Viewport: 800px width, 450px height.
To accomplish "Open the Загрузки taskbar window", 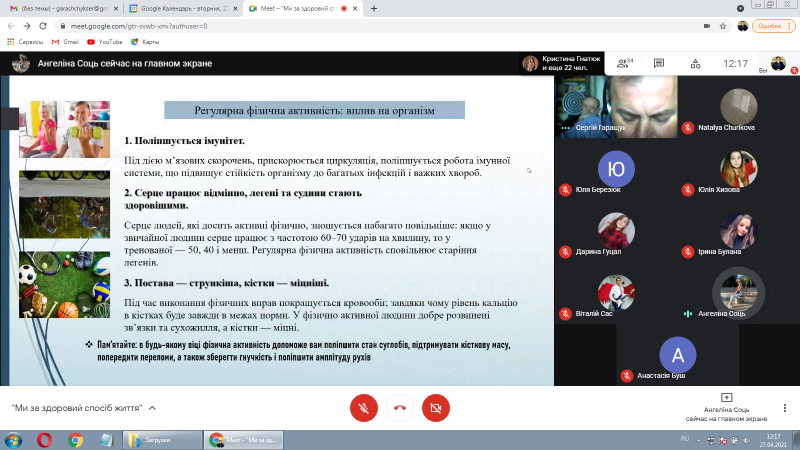I will pyautogui.click(x=162, y=440).
